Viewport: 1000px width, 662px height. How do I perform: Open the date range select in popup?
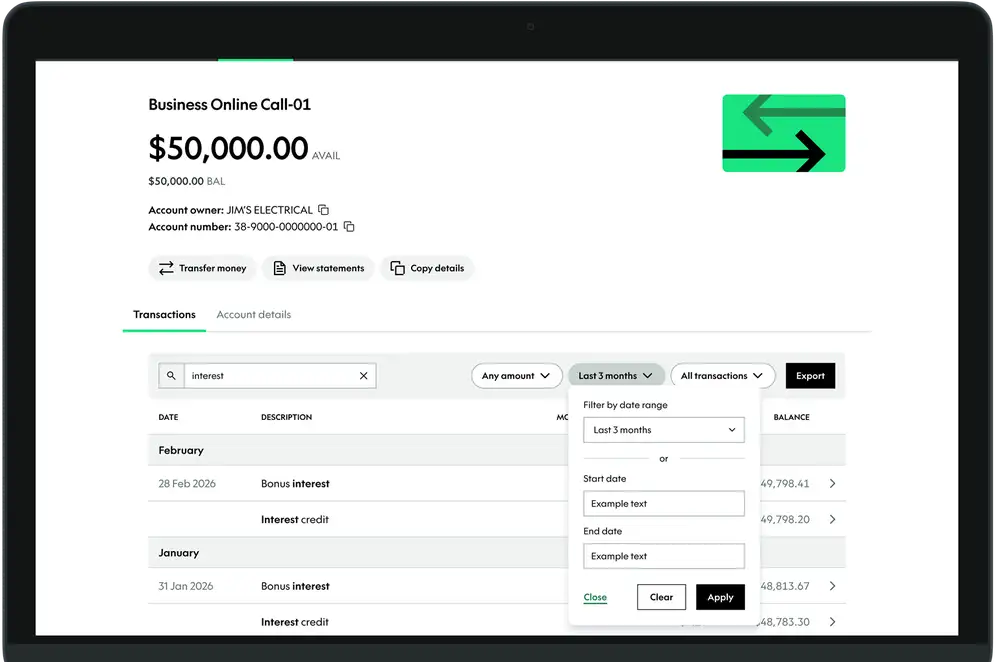(x=664, y=430)
